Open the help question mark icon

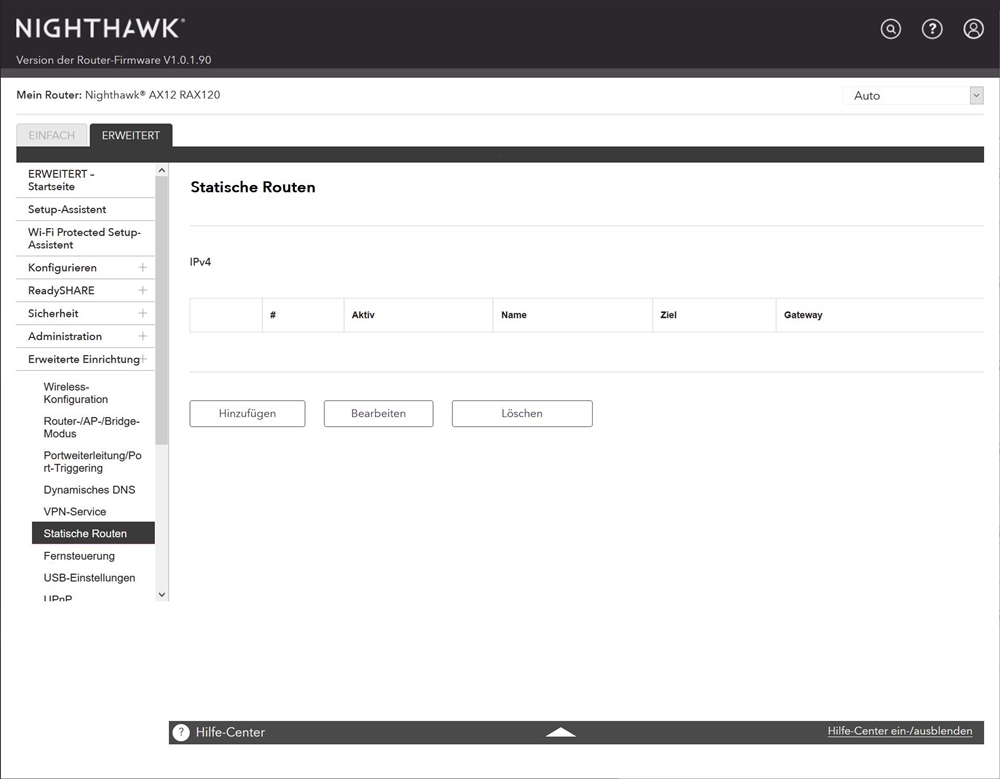coord(932,29)
